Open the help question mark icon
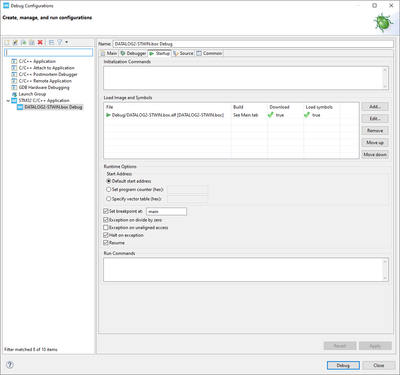 10,365
